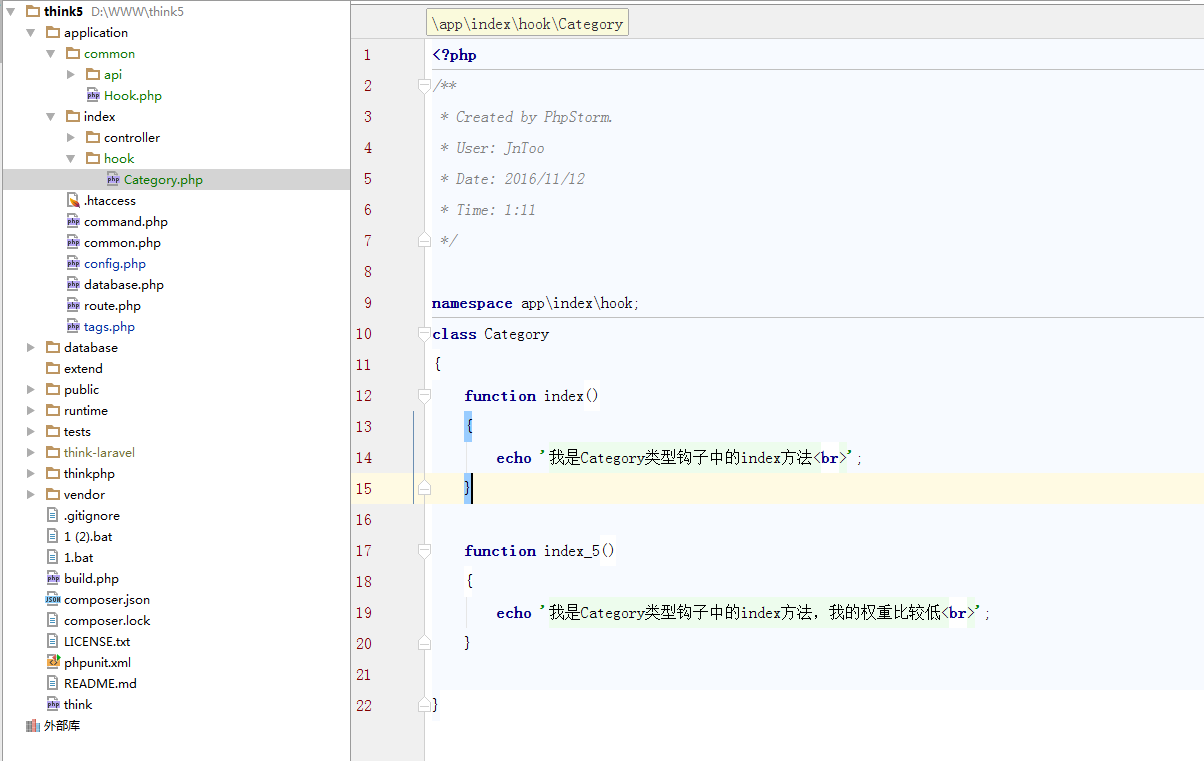This screenshot has width=1204, height=761.
Task: Expand the runtime folder arrow
Action: pos(31,410)
